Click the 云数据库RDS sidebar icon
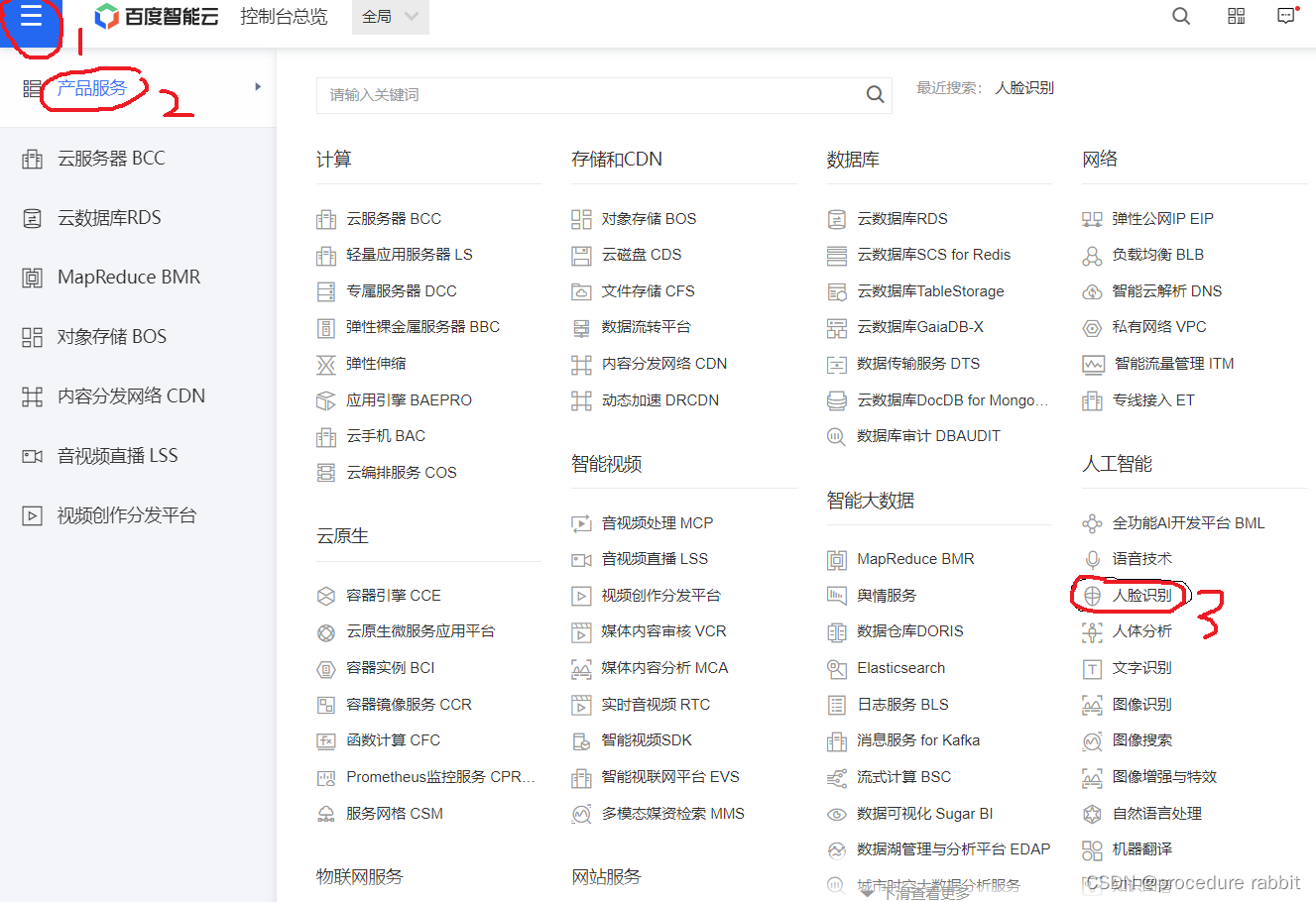The image size is (1316, 902). point(33,218)
